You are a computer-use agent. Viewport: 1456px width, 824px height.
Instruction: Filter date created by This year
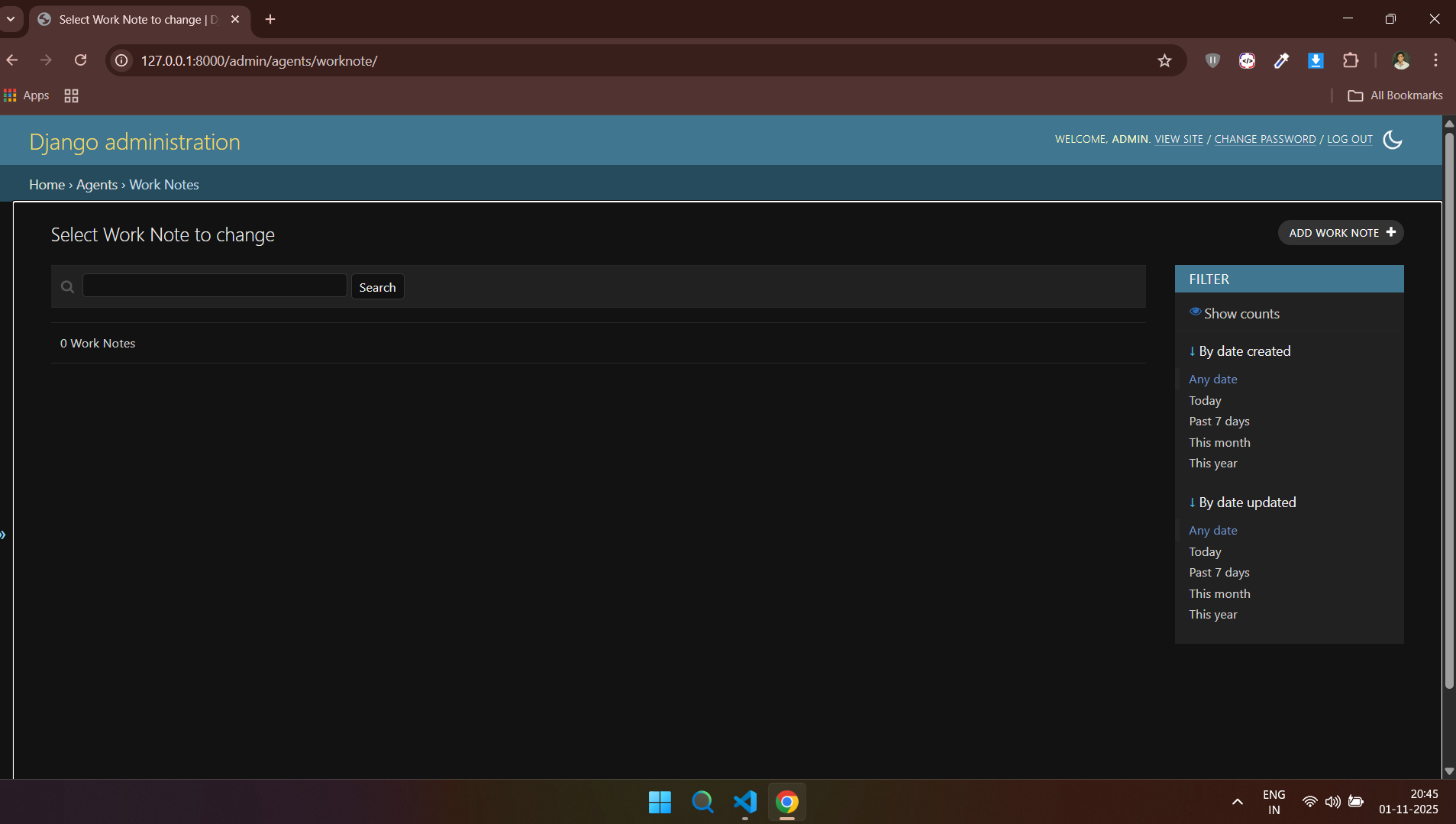(1212, 464)
